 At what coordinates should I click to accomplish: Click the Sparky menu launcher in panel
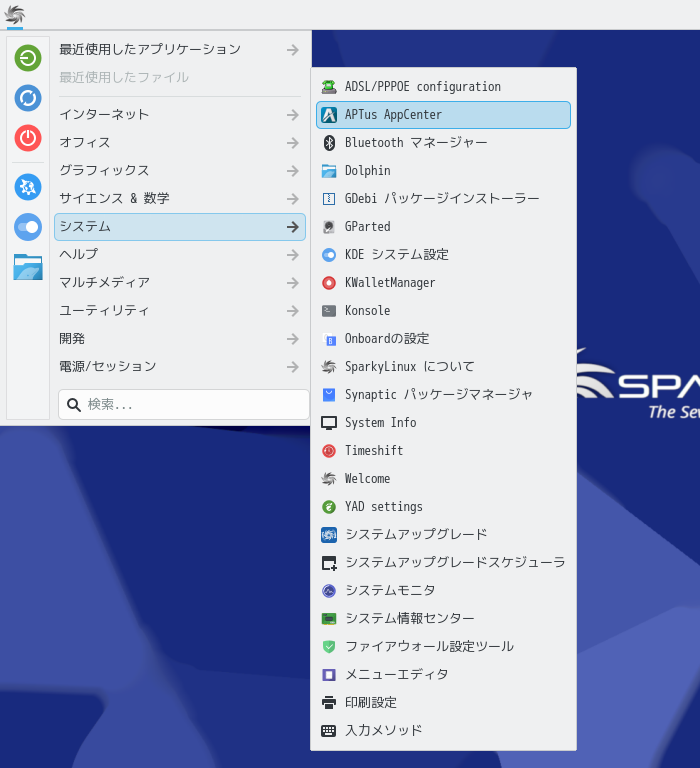pos(15,15)
